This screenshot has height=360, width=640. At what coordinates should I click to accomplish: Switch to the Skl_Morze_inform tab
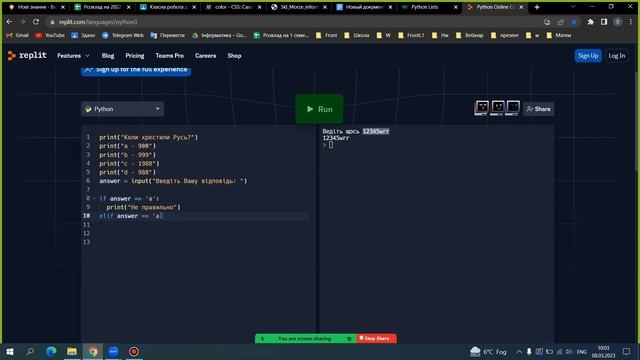(298, 7)
